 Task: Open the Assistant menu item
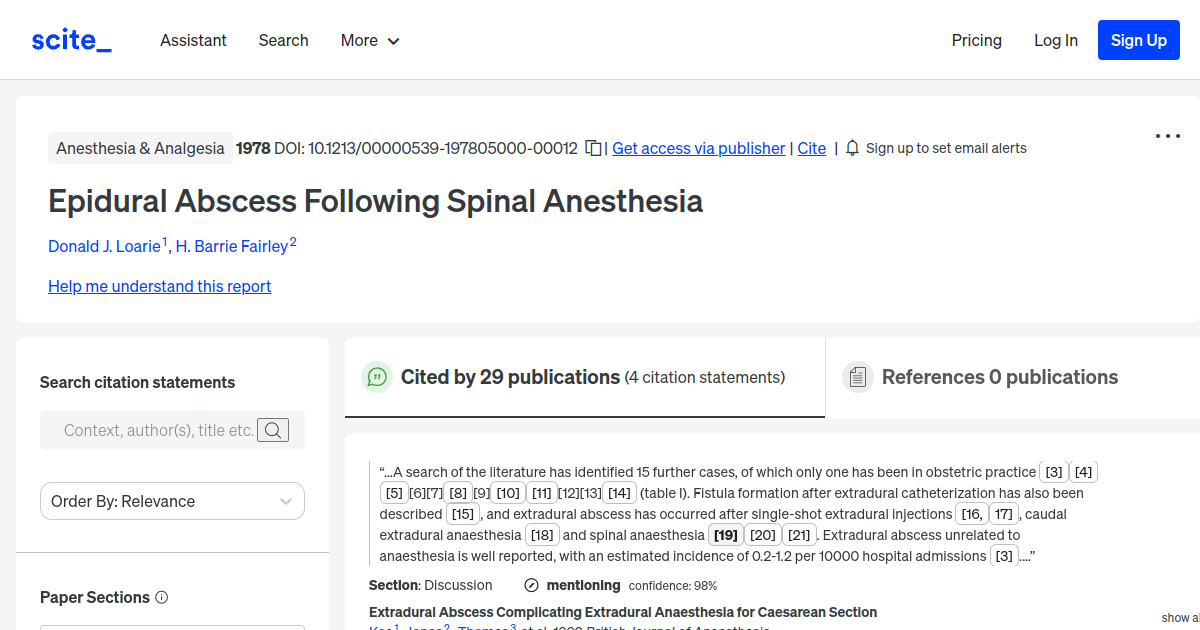[193, 40]
